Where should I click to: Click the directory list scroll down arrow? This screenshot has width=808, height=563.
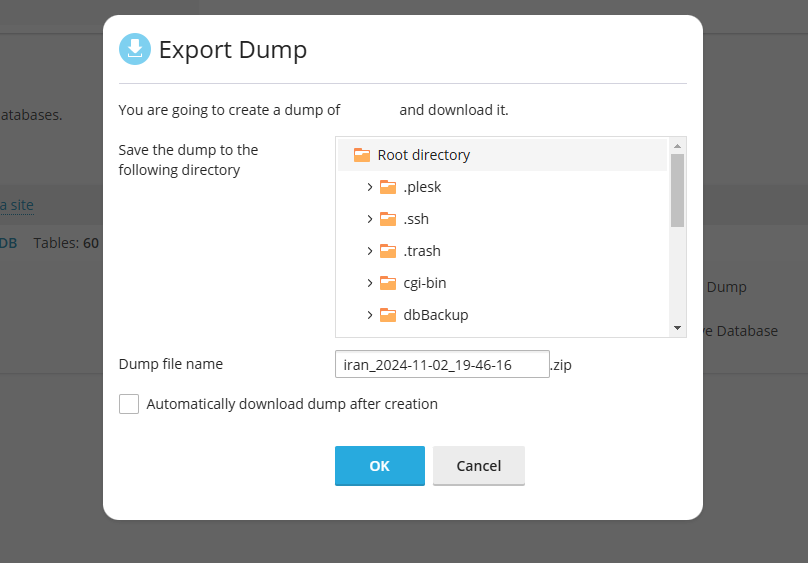tap(677, 328)
